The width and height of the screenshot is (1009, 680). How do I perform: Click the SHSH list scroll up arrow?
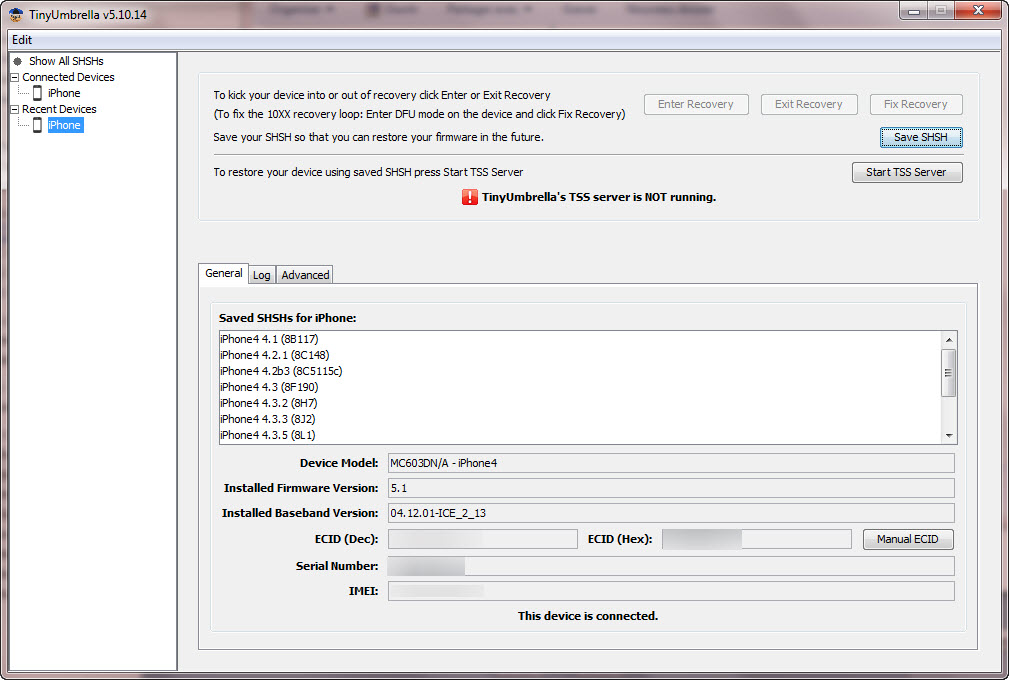point(949,340)
